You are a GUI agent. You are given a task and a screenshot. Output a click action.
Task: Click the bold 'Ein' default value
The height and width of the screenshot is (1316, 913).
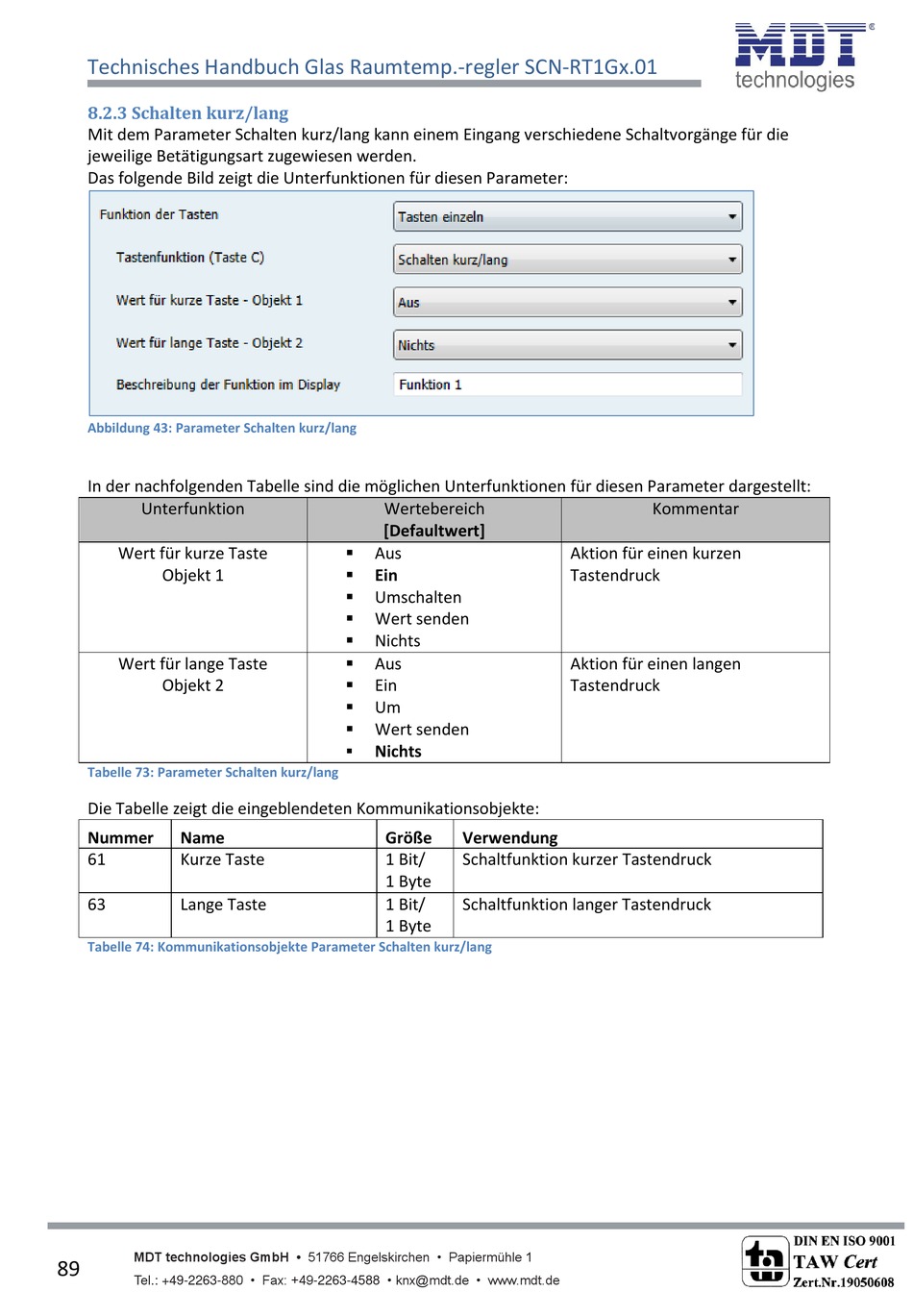[x=386, y=576]
